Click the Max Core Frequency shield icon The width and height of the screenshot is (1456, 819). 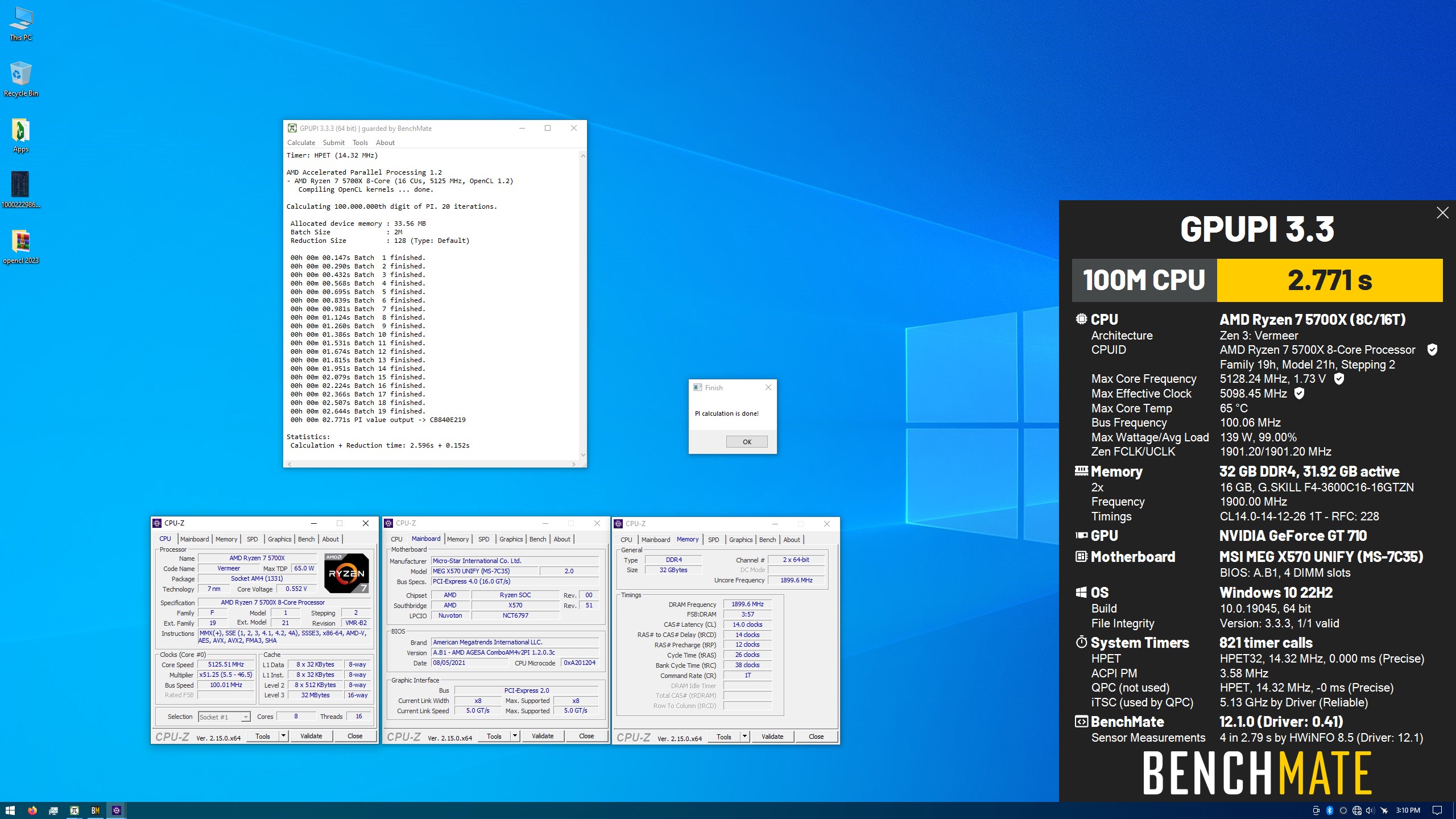[1339, 379]
